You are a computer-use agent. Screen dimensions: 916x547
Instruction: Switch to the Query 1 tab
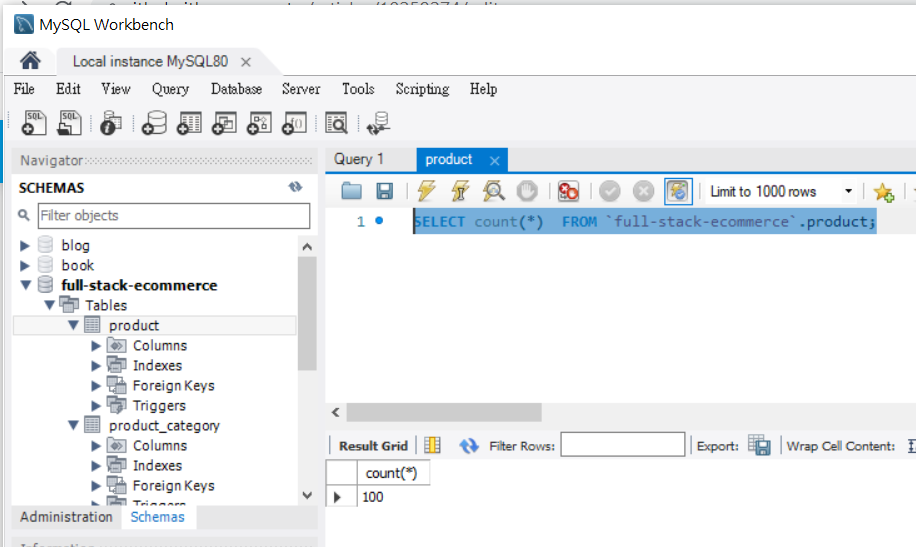tap(359, 159)
